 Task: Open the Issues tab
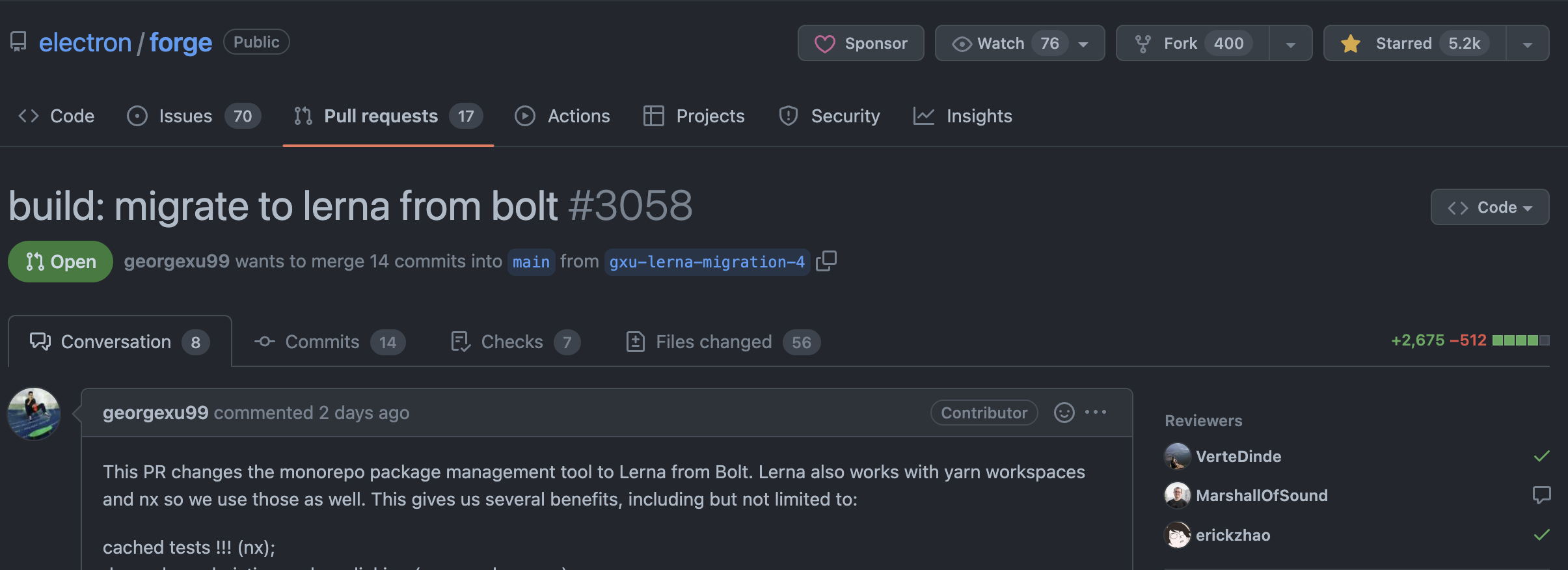tap(193, 116)
